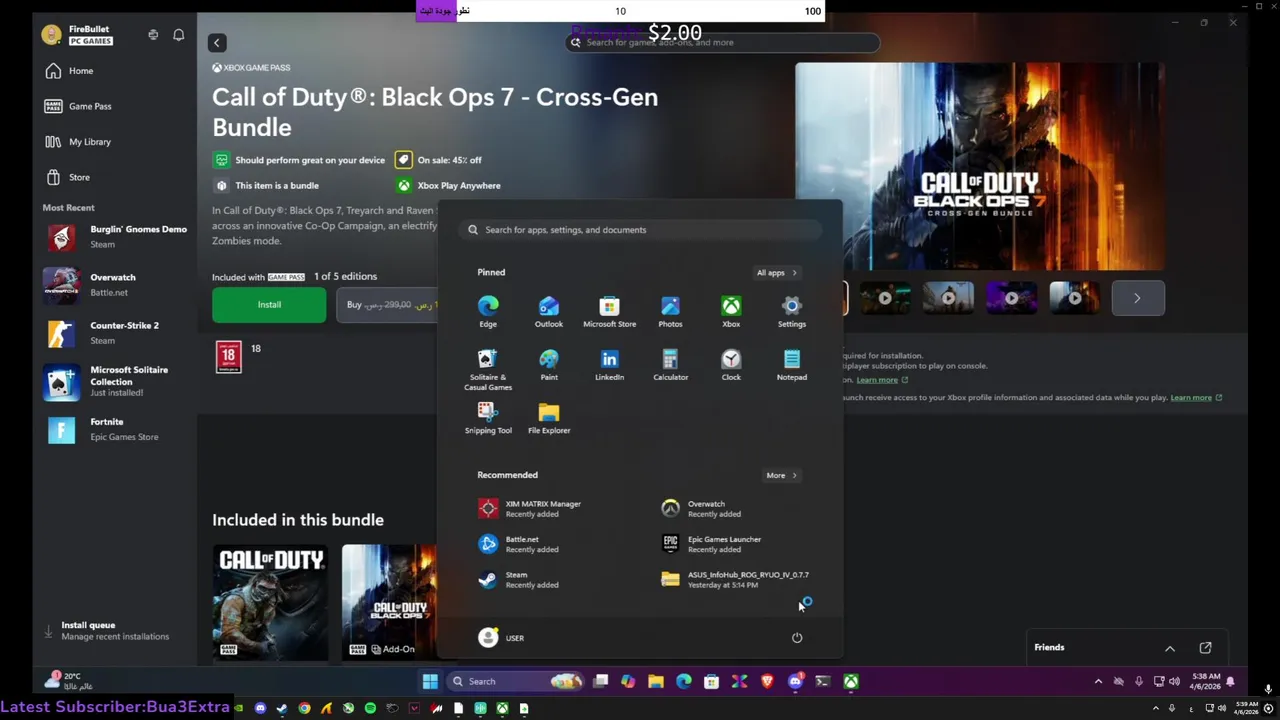
Task: Launch Solitaire & Casual Games
Action: tap(488, 369)
